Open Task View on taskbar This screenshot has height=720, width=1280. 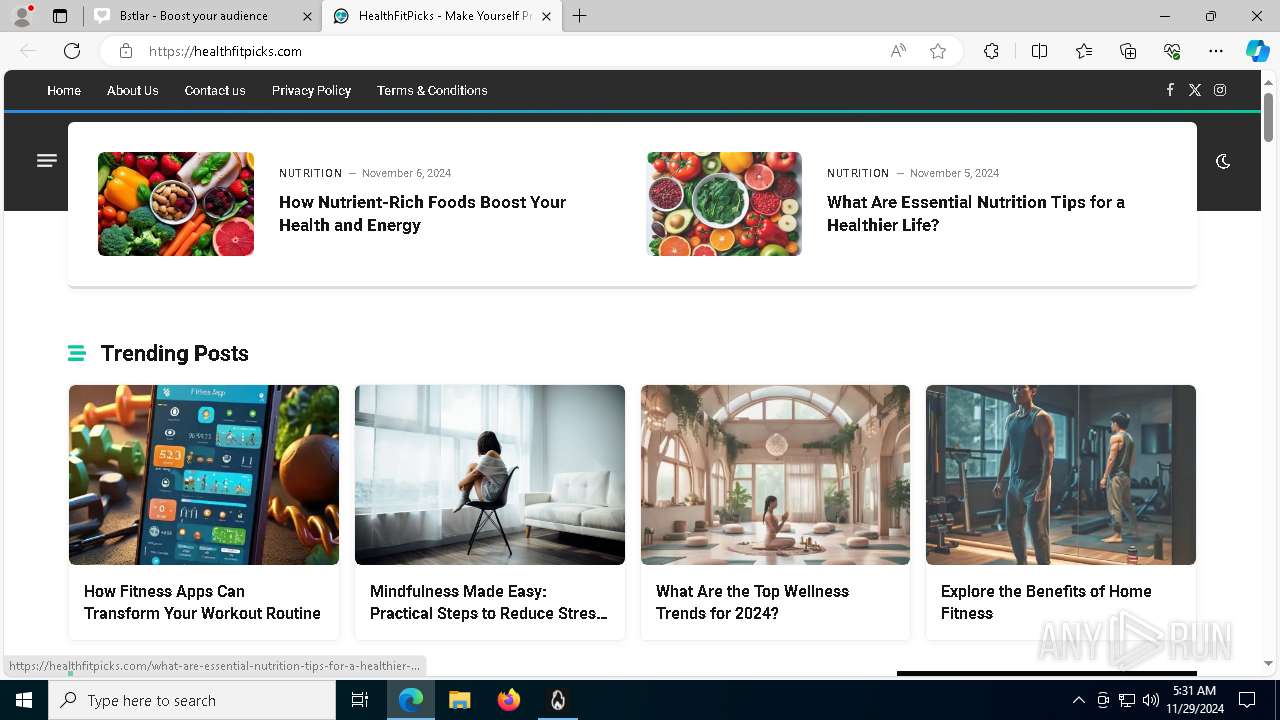point(360,700)
